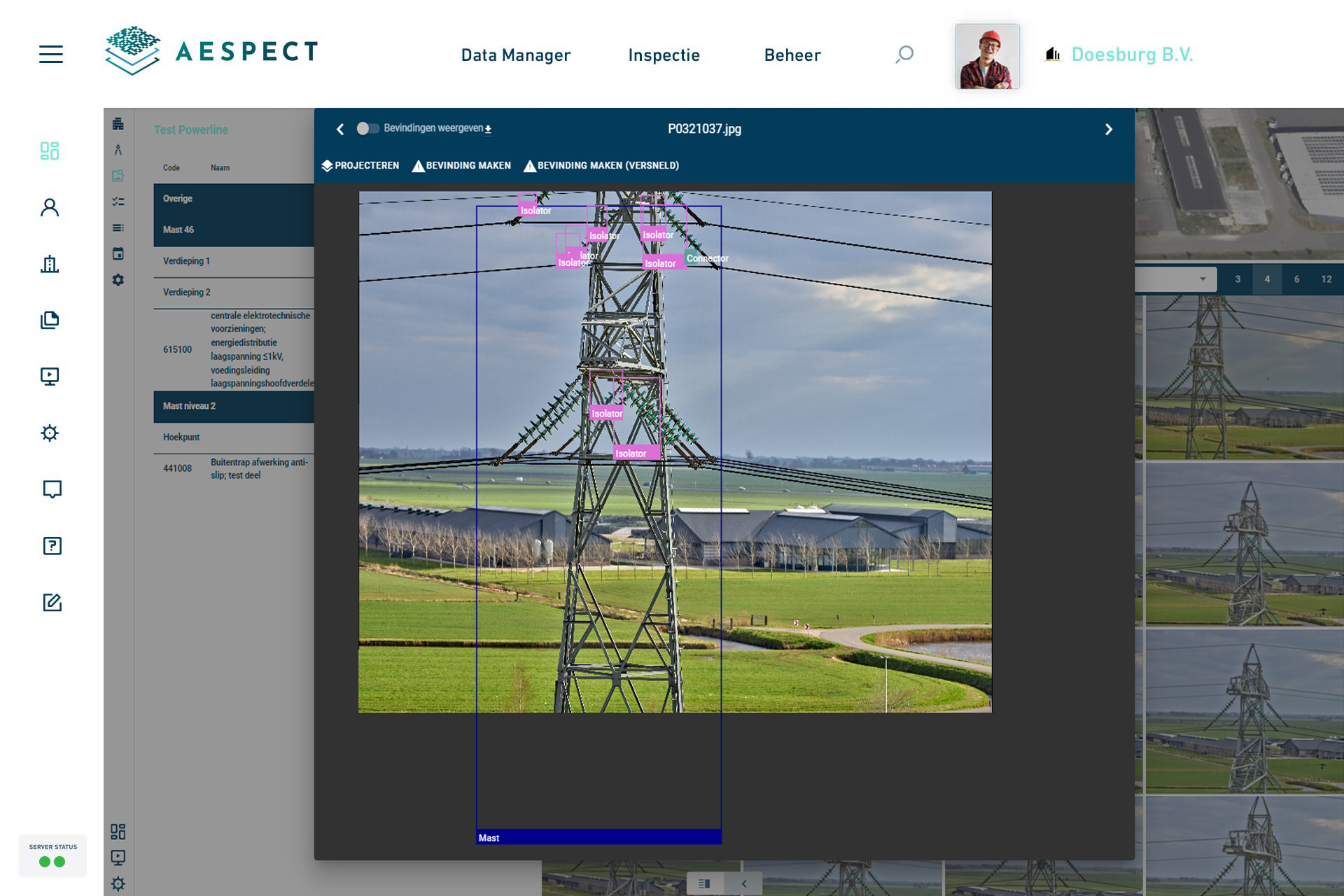Select the row with code 615100
Image resolution: width=1344 pixels, height=896 pixels.
point(234,349)
